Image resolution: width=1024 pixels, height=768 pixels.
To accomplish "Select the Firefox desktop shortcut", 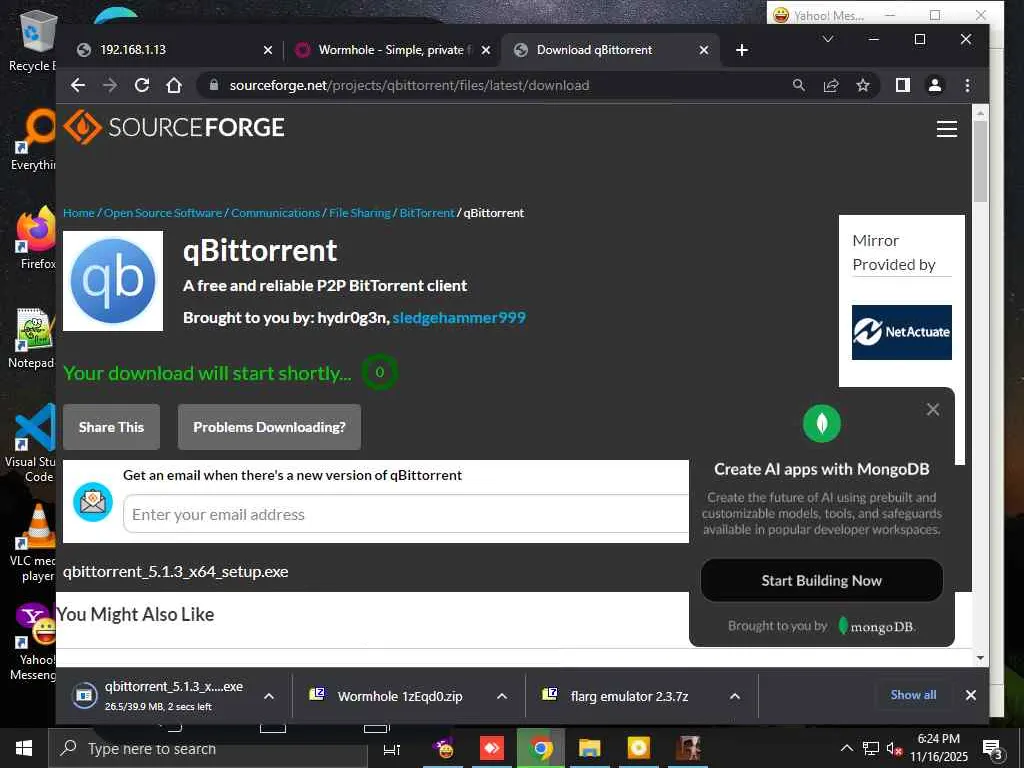I will pyautogui.click(x=36, y=239).
